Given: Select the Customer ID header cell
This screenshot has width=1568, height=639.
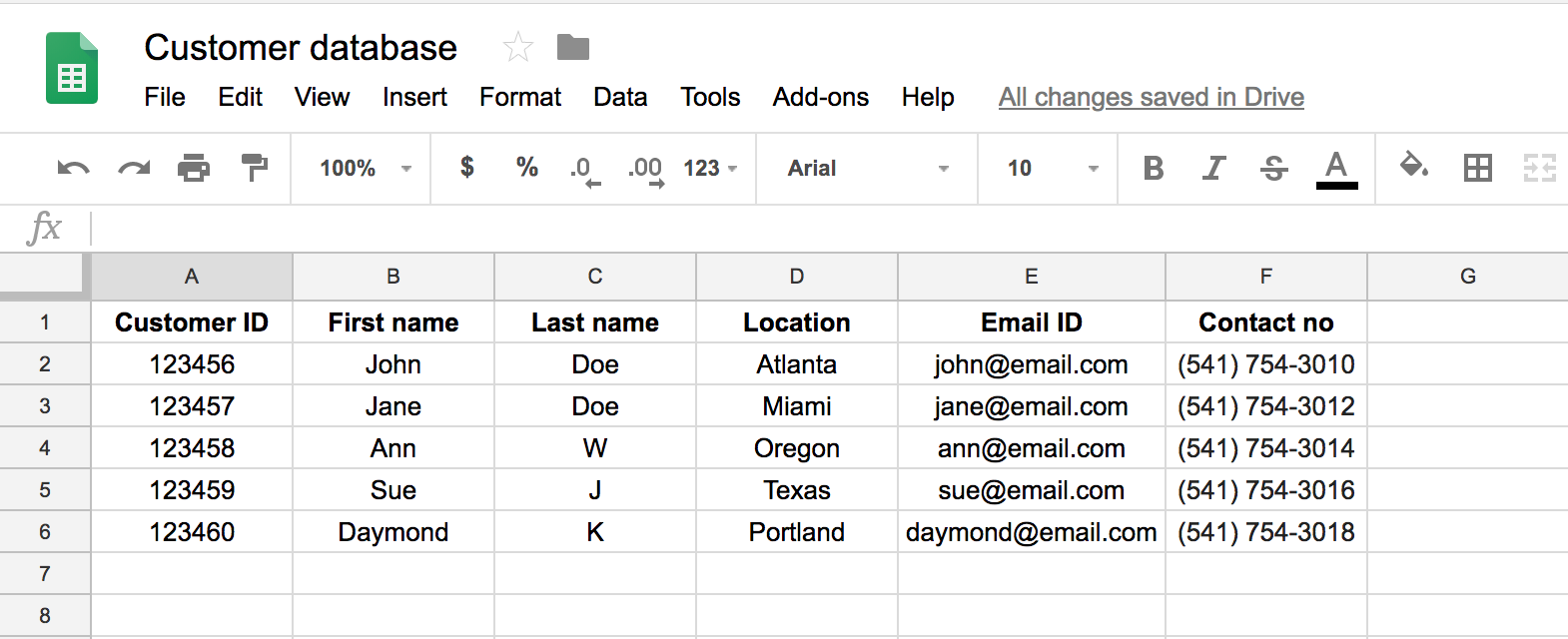Looking at the screenshot, I should [192, 322].
